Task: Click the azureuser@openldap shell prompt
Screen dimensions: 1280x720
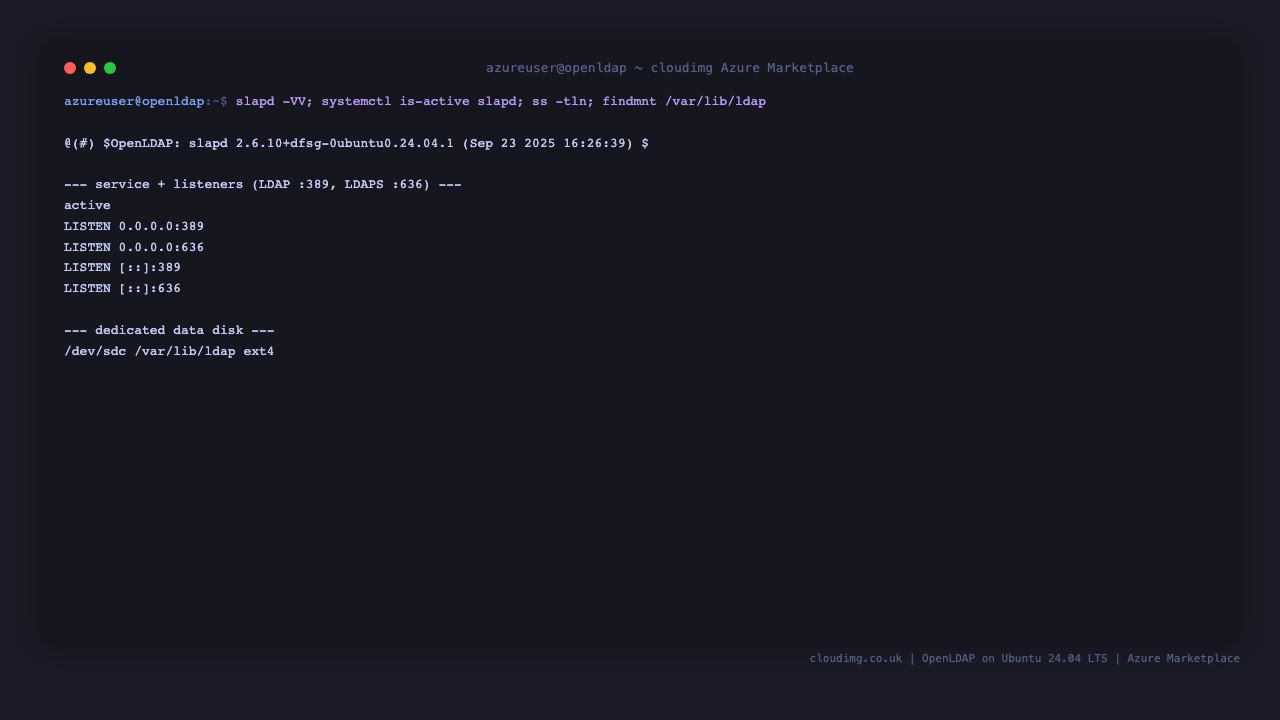Action: [x=146, y=102]
